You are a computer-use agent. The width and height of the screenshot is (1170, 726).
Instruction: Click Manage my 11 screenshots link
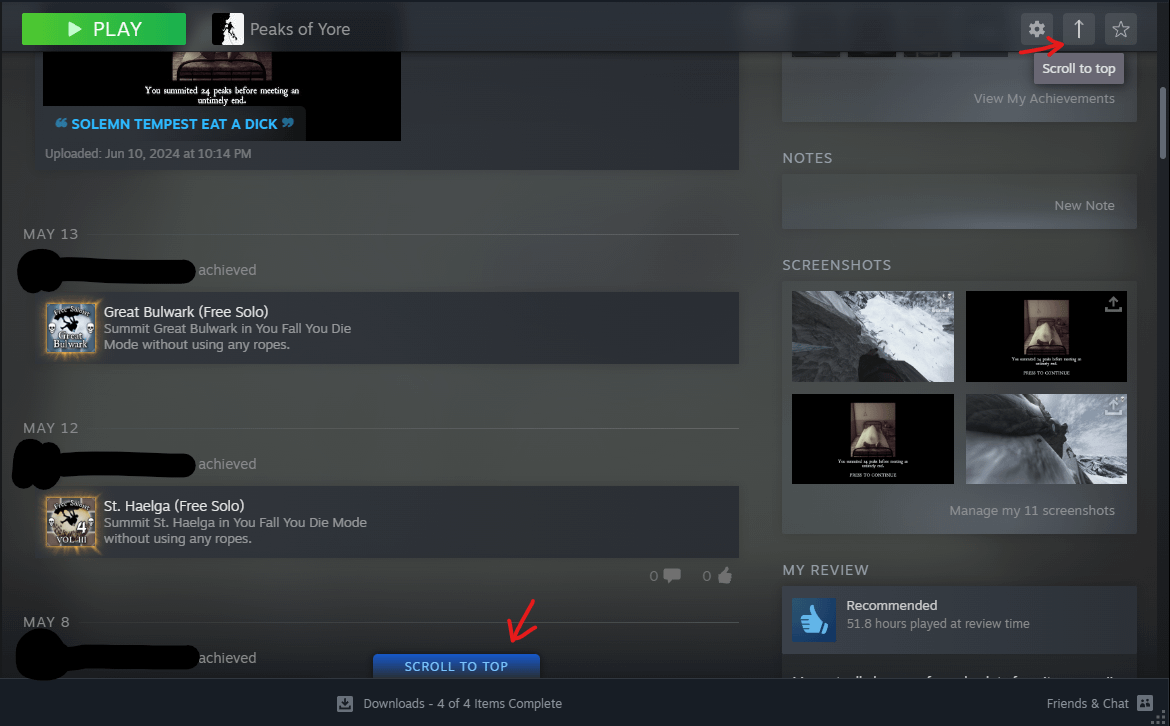[x=1031, y=510]
